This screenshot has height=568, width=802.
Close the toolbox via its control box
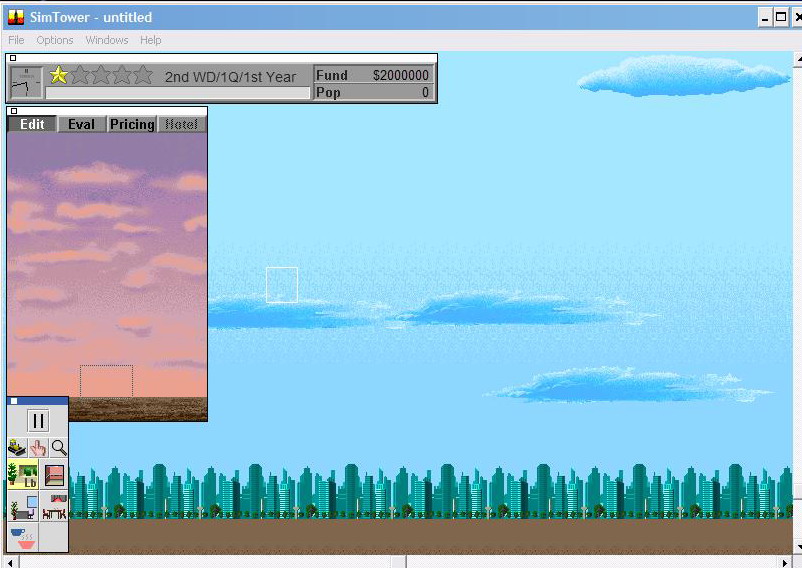[x=14, y=401]
